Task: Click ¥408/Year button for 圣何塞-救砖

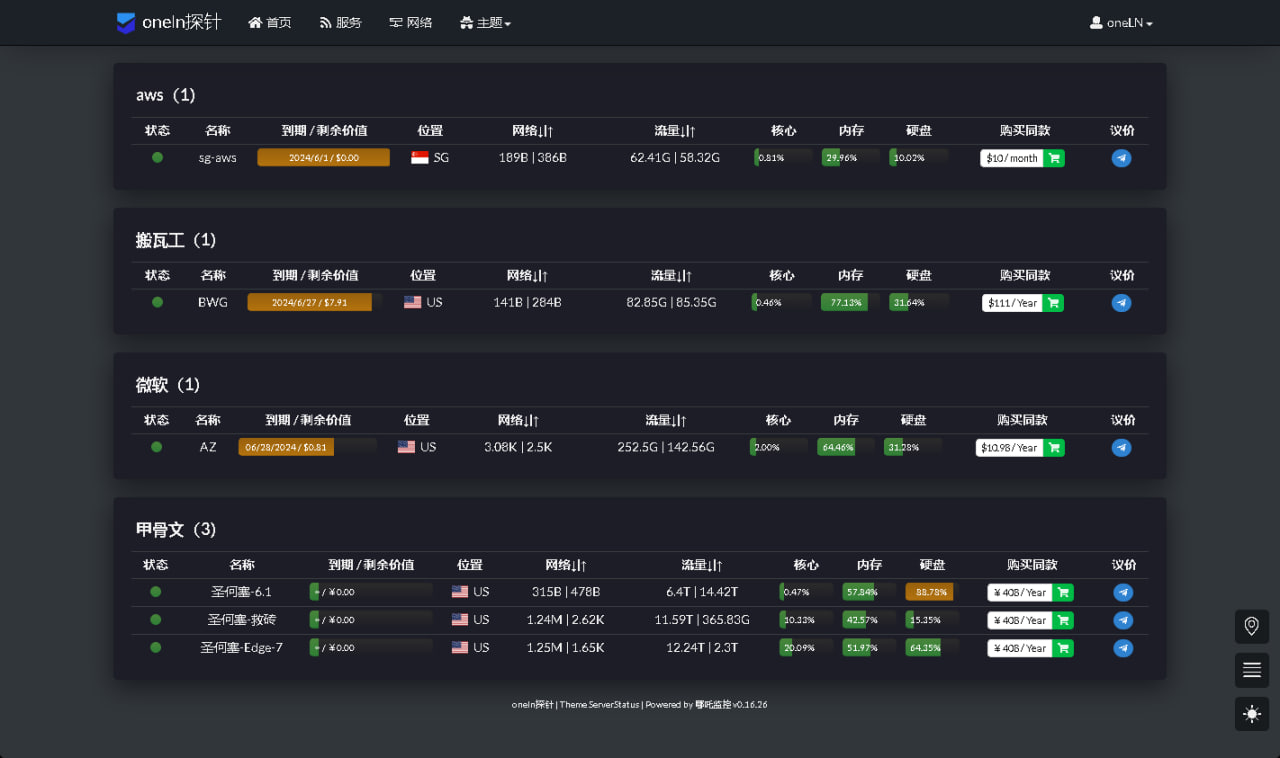Action: (x=1020, y=620)
